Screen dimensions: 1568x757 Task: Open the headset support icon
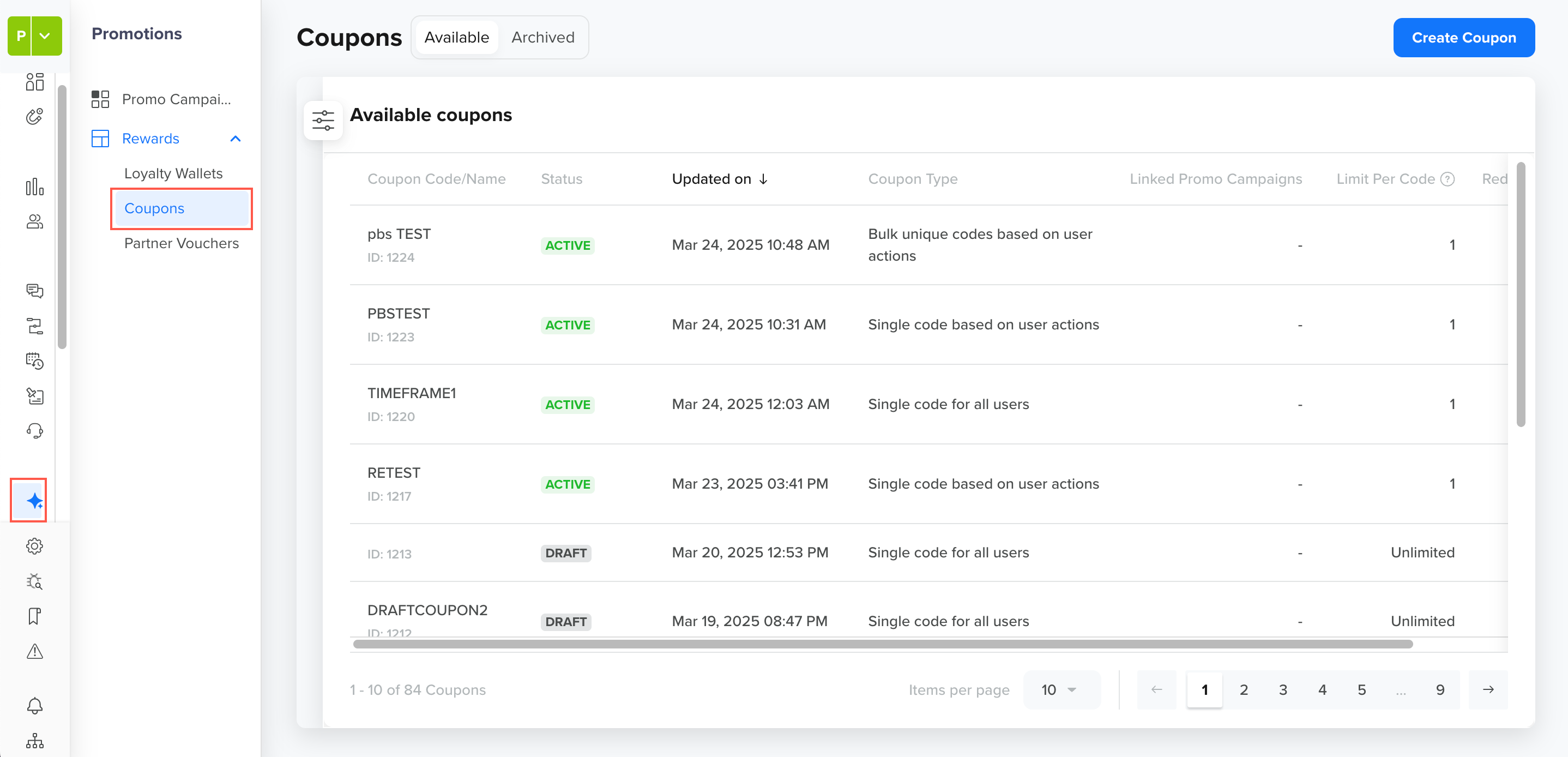(35, 430)
